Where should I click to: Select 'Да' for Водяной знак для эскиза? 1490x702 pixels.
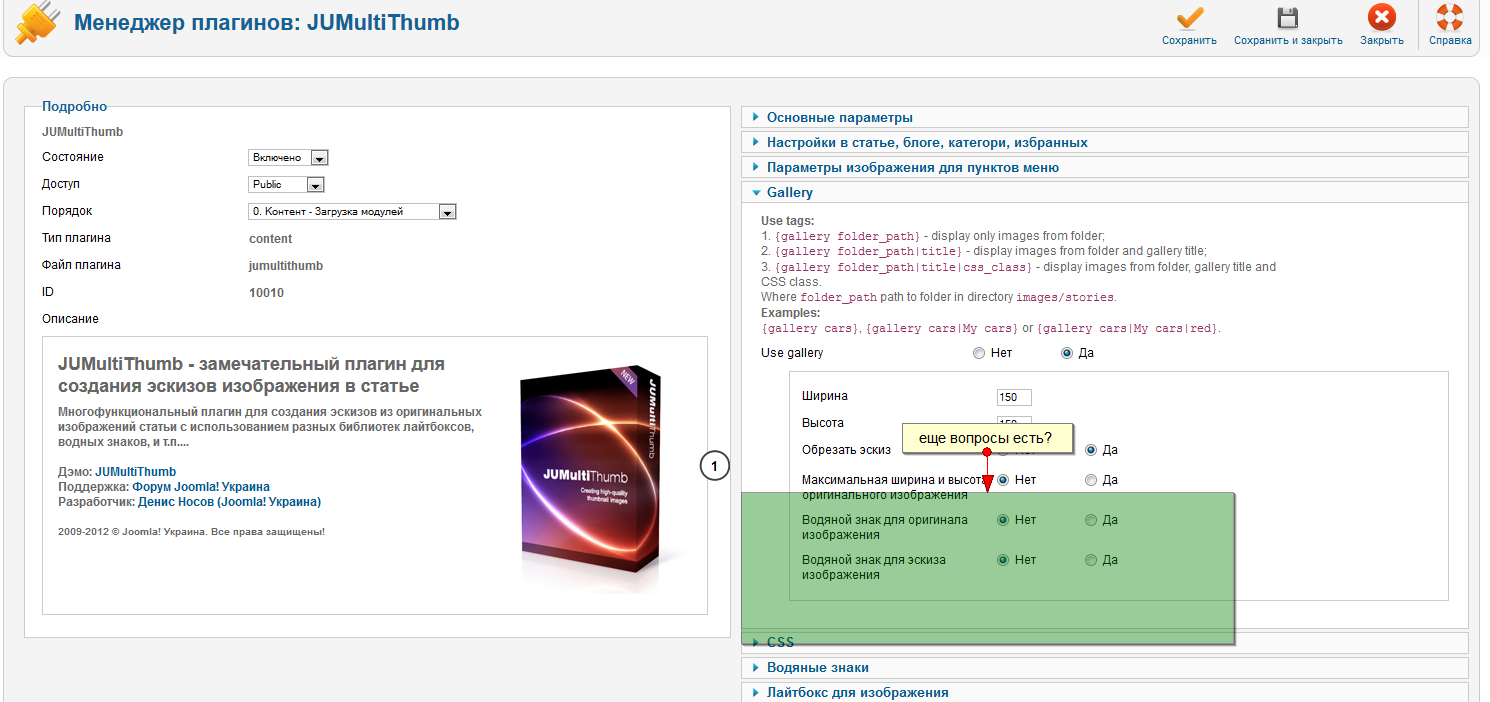[1091, 560]
